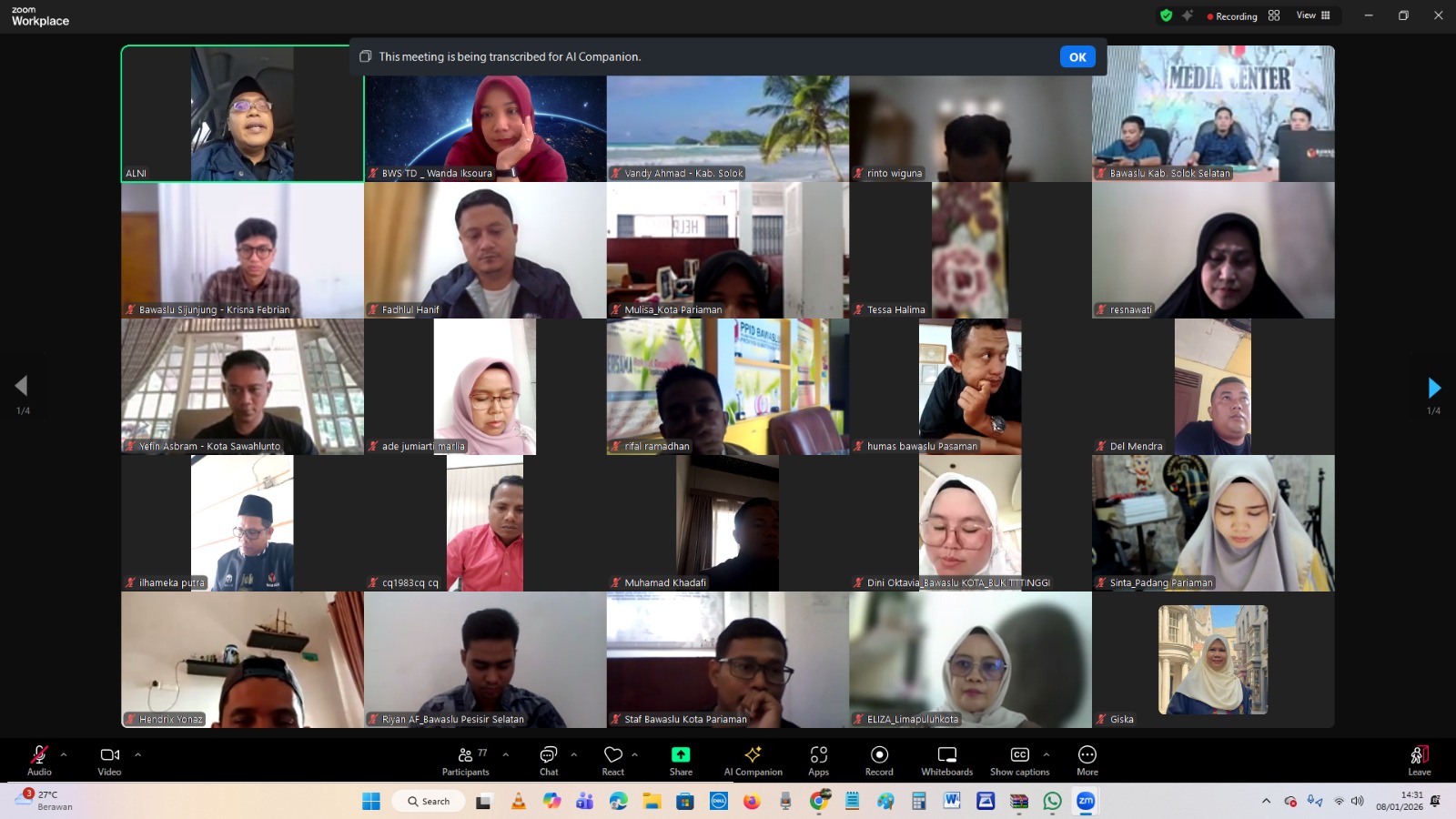The height and width of the screenshot is (819, 1456).
Task: Expand the Video options chevron
Action: point(137,753)
